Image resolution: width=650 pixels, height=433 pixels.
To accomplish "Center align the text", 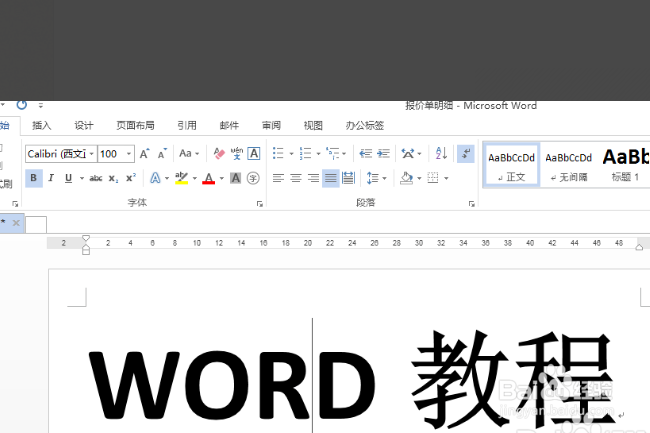I will point(296,178).
